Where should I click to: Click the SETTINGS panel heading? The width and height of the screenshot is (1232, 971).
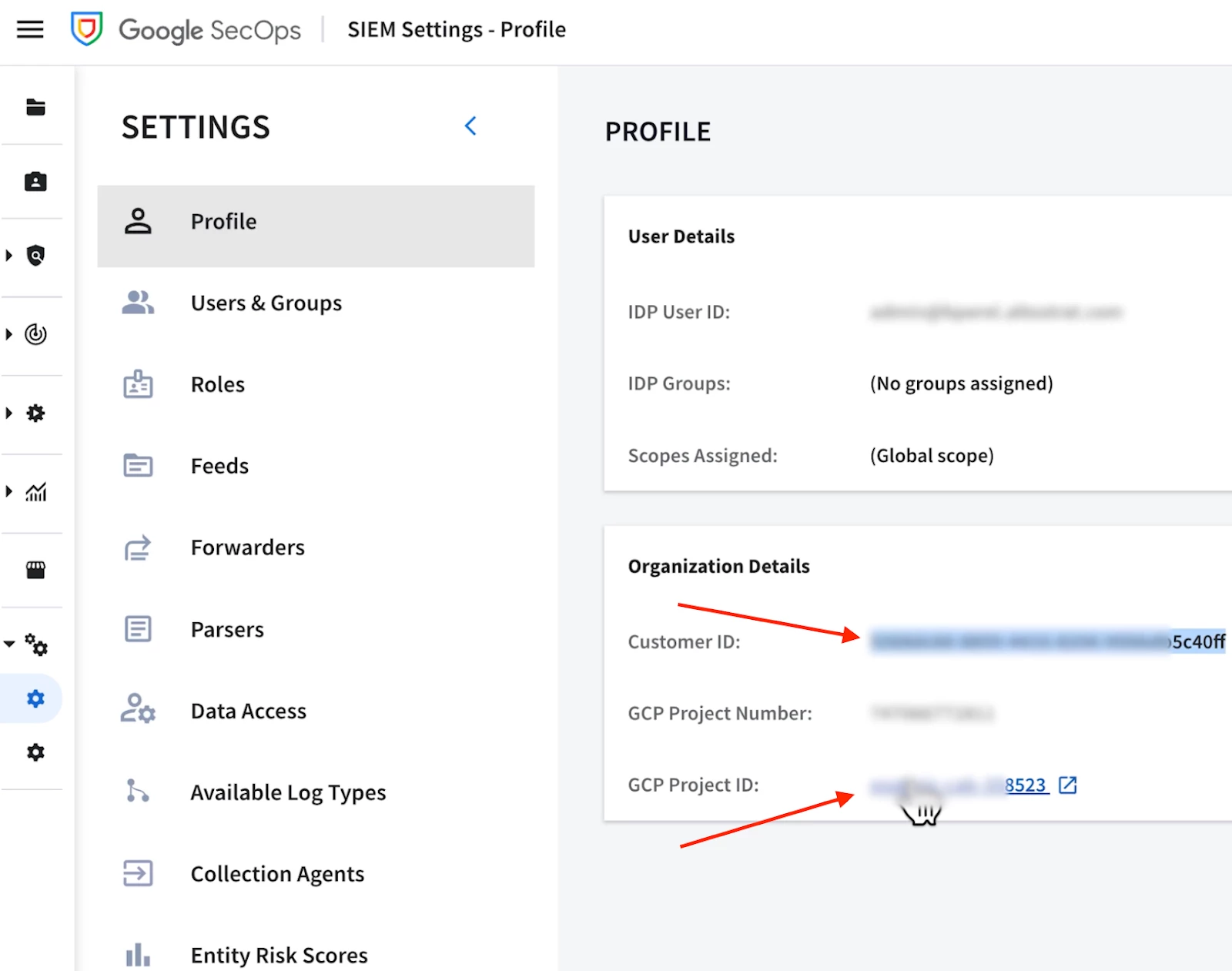tap(196, 127)
